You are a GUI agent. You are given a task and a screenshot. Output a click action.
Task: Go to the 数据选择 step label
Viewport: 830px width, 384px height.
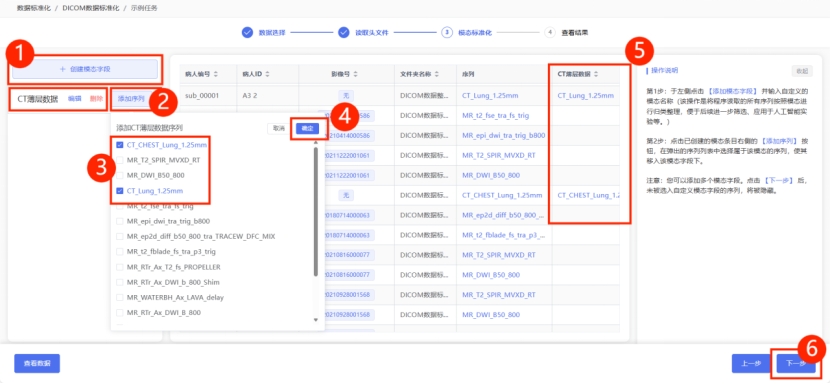[x=272, y=32]
